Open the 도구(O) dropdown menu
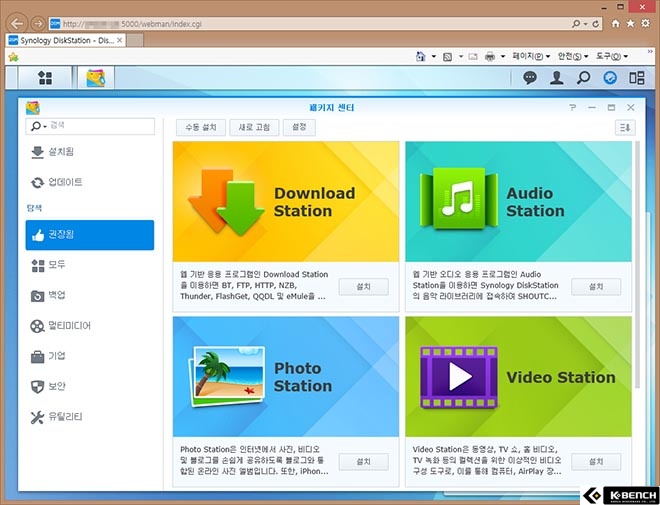The image size is (660, 505). click(x=612, y=56)
